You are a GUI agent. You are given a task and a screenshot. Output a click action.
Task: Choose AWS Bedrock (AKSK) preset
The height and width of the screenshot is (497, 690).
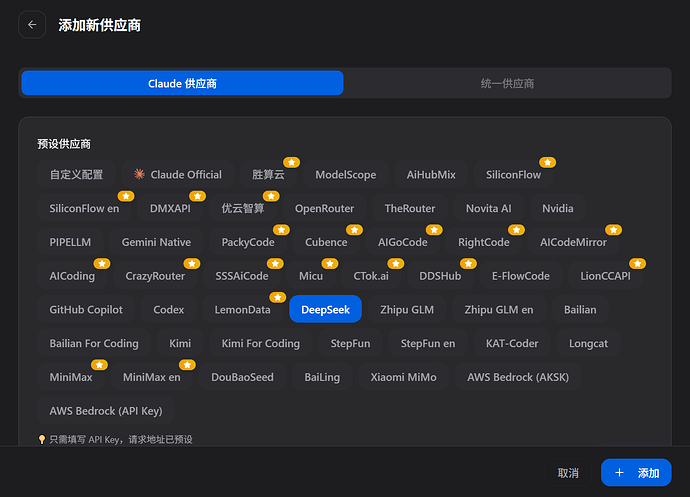point(518,377)
